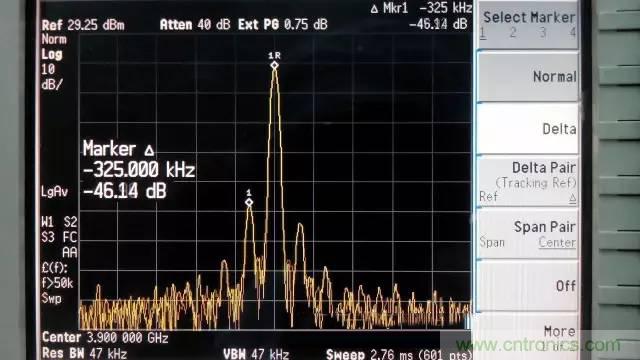Open the More softkey menu page
The width and height of the screenshot is (640, 360).
(527, 336)
